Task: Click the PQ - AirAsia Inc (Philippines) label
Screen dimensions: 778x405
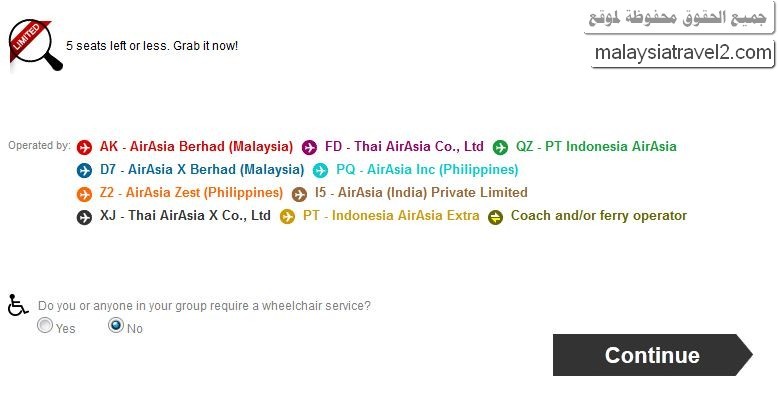Action: click(x=427, y=169)
